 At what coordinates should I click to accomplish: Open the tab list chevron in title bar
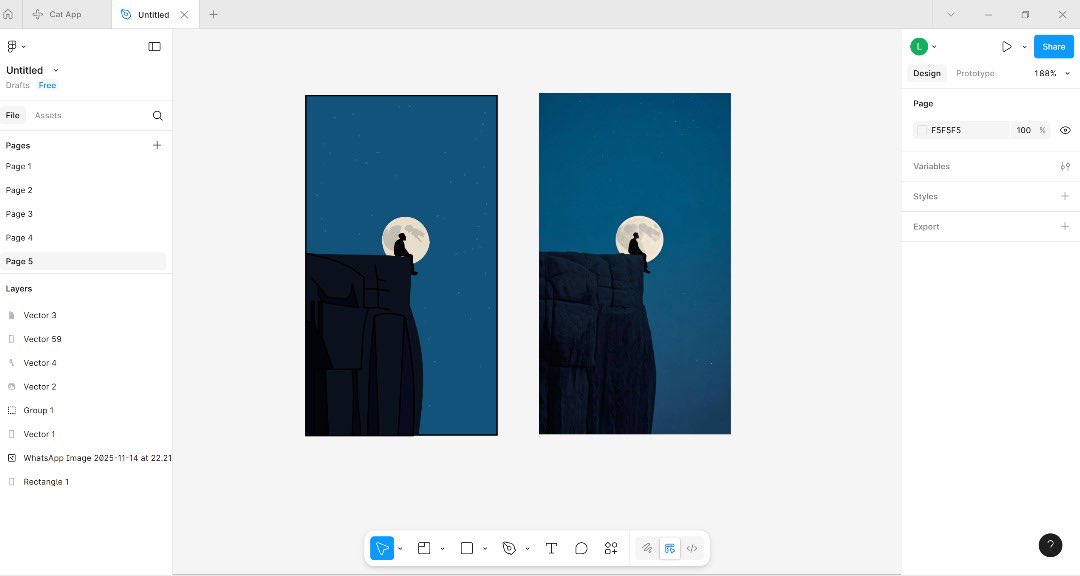tap(951, 14)
